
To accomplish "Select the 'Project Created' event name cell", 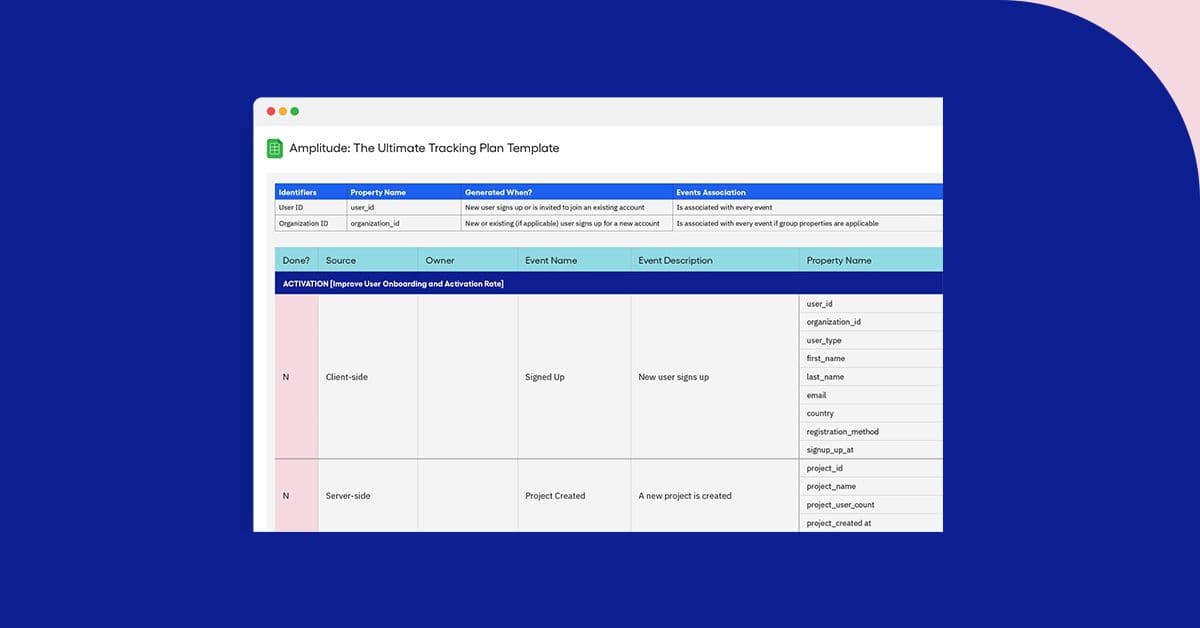I will (x=573, y=496).
